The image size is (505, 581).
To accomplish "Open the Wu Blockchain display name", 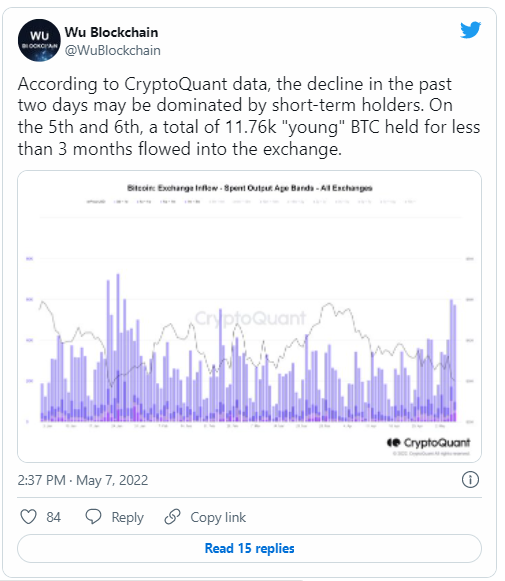I will click(x=111, y=32).
